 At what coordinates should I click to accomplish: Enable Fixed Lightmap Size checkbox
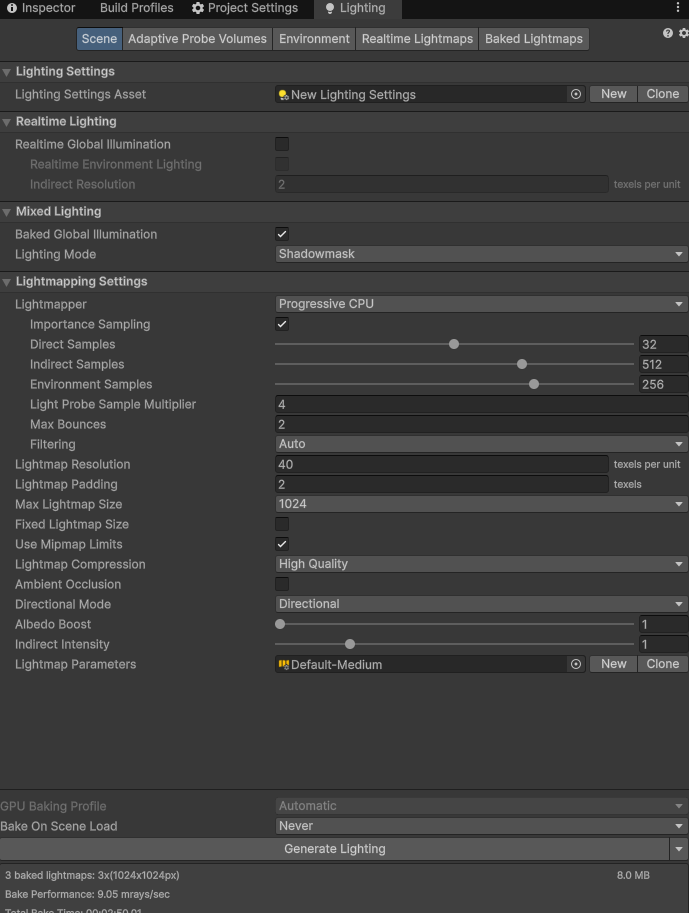tap(282, 524)
